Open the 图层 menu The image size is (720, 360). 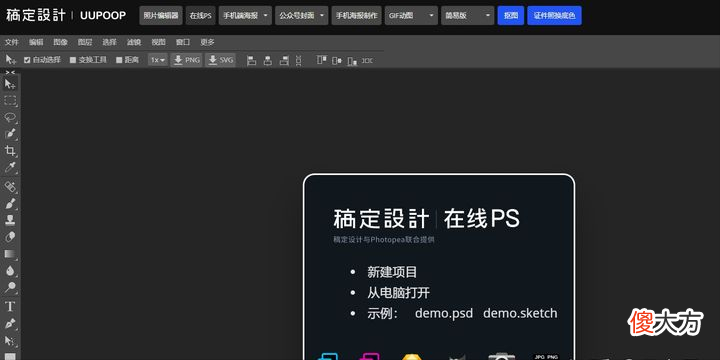coord(85,42)
